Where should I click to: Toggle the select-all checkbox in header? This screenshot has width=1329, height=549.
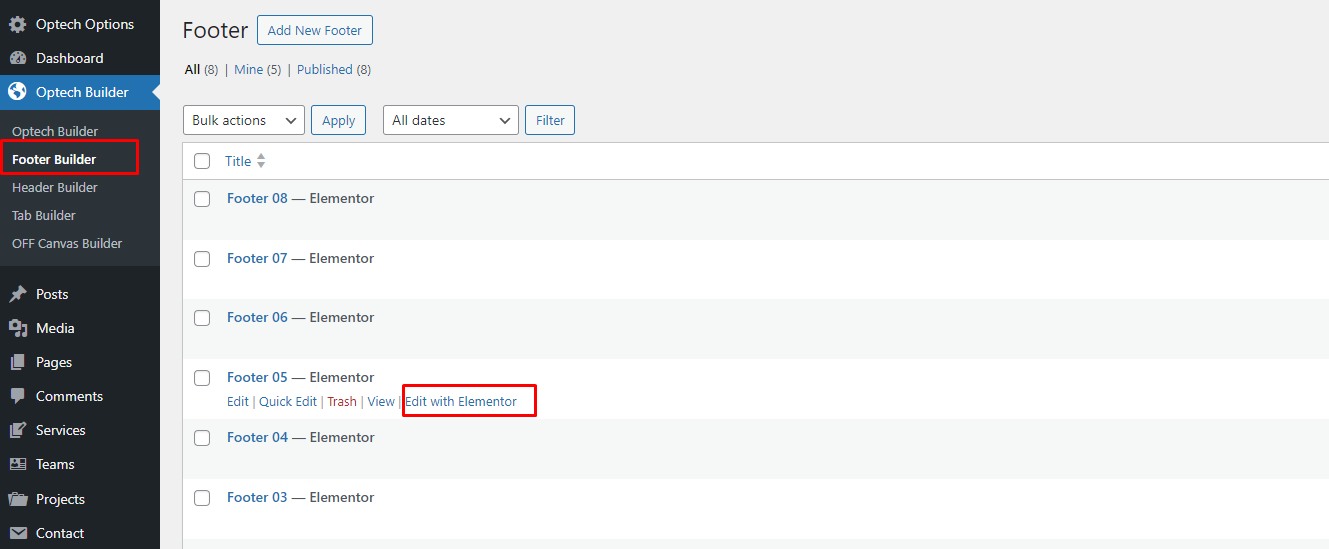[202, 161]
